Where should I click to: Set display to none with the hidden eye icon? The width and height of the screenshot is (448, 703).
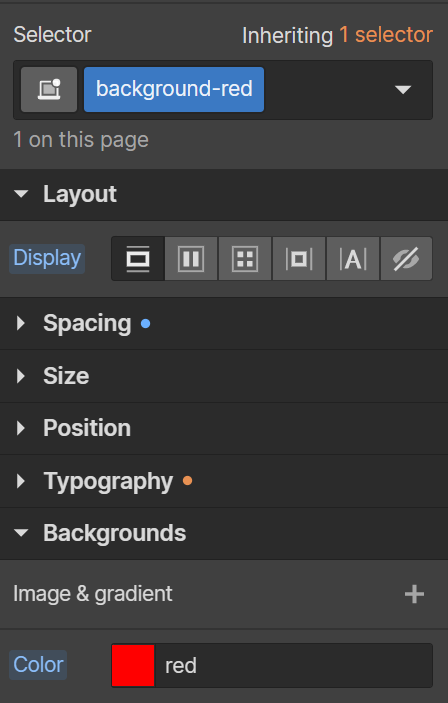click(x=406, y=259)
